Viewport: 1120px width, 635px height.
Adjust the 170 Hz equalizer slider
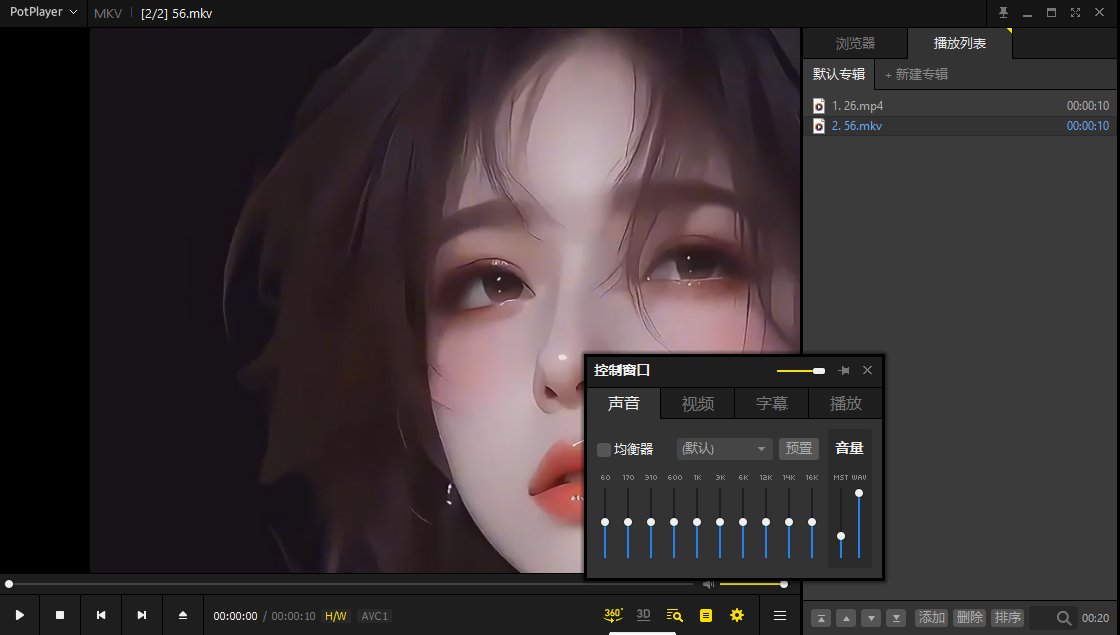click(628, 523)
